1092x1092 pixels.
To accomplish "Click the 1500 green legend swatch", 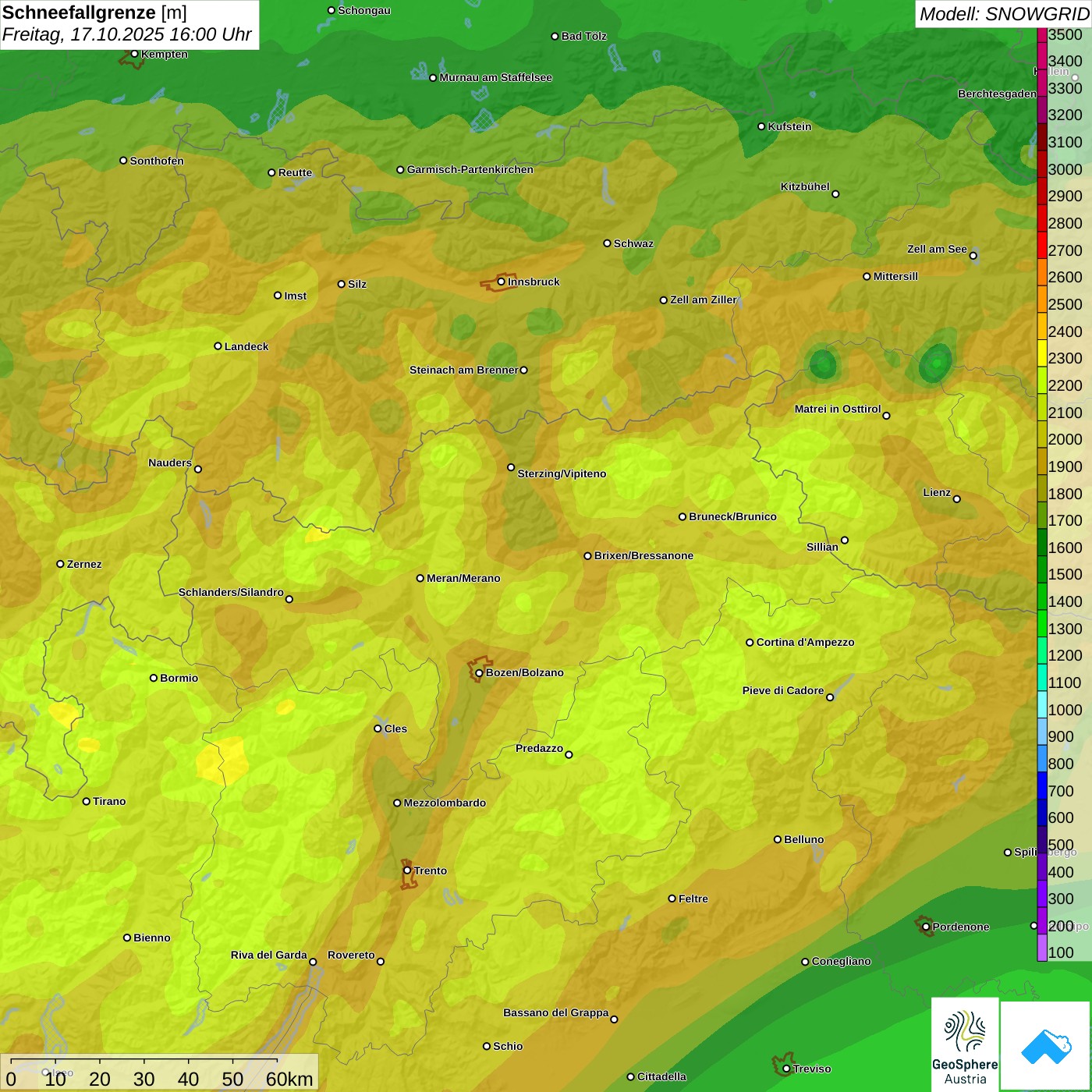I will tap(1041, 569).
